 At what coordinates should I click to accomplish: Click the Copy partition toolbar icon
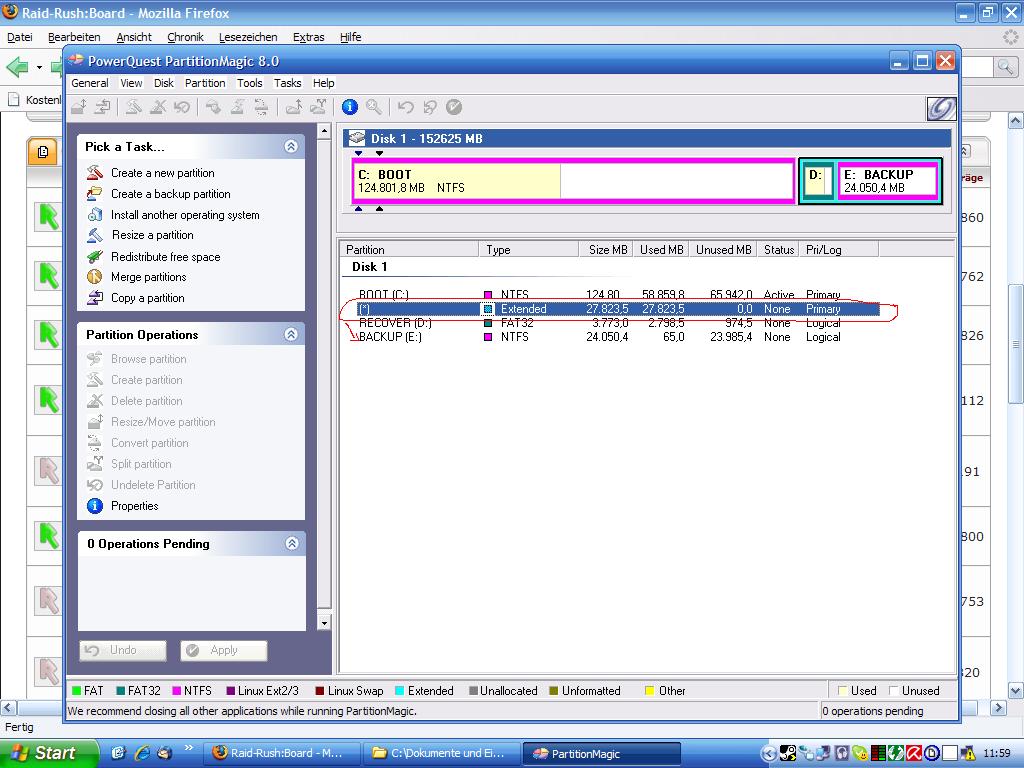pos(103,107)
